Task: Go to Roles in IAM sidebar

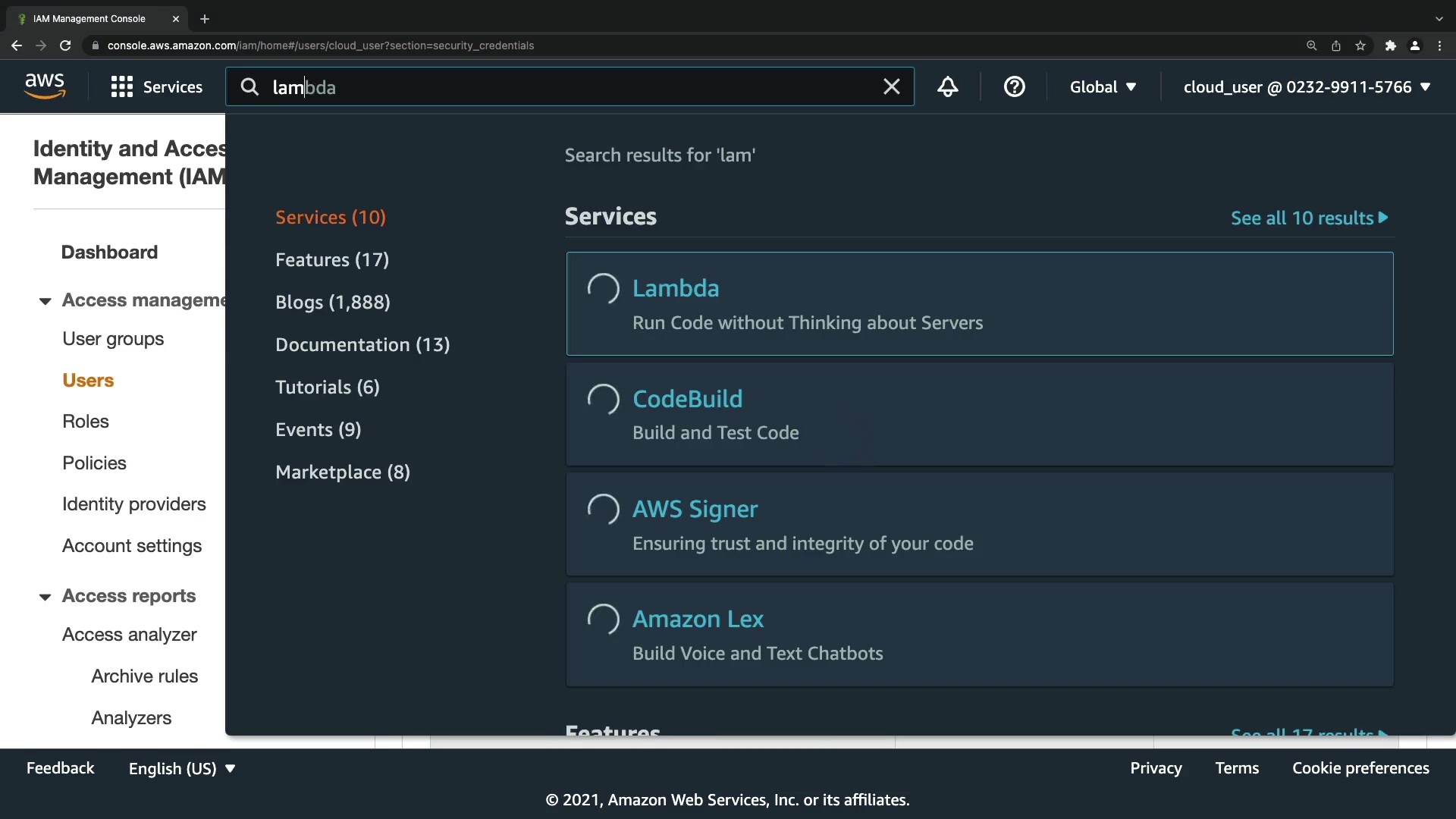Action: (86, 421)
